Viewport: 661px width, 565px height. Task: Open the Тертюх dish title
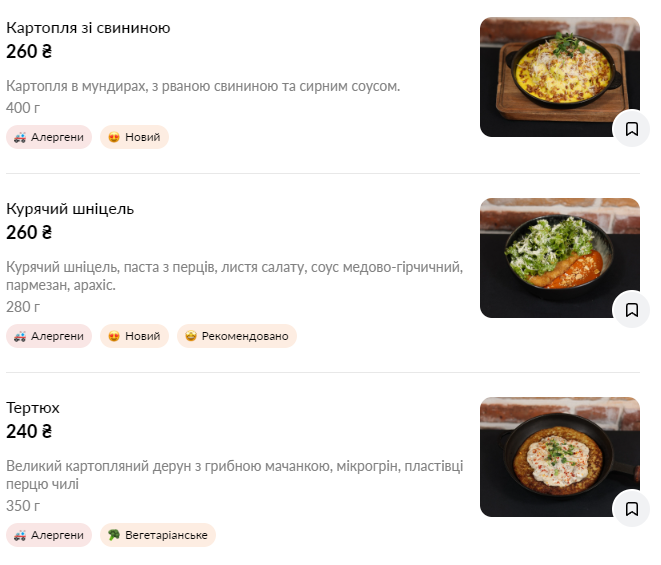(33, 408)
